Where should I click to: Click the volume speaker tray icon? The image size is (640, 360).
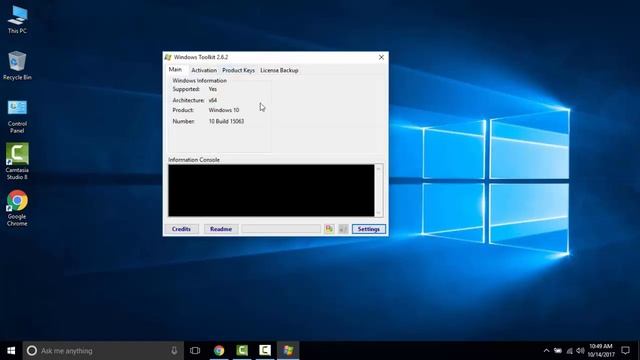(x=580, y=351)
